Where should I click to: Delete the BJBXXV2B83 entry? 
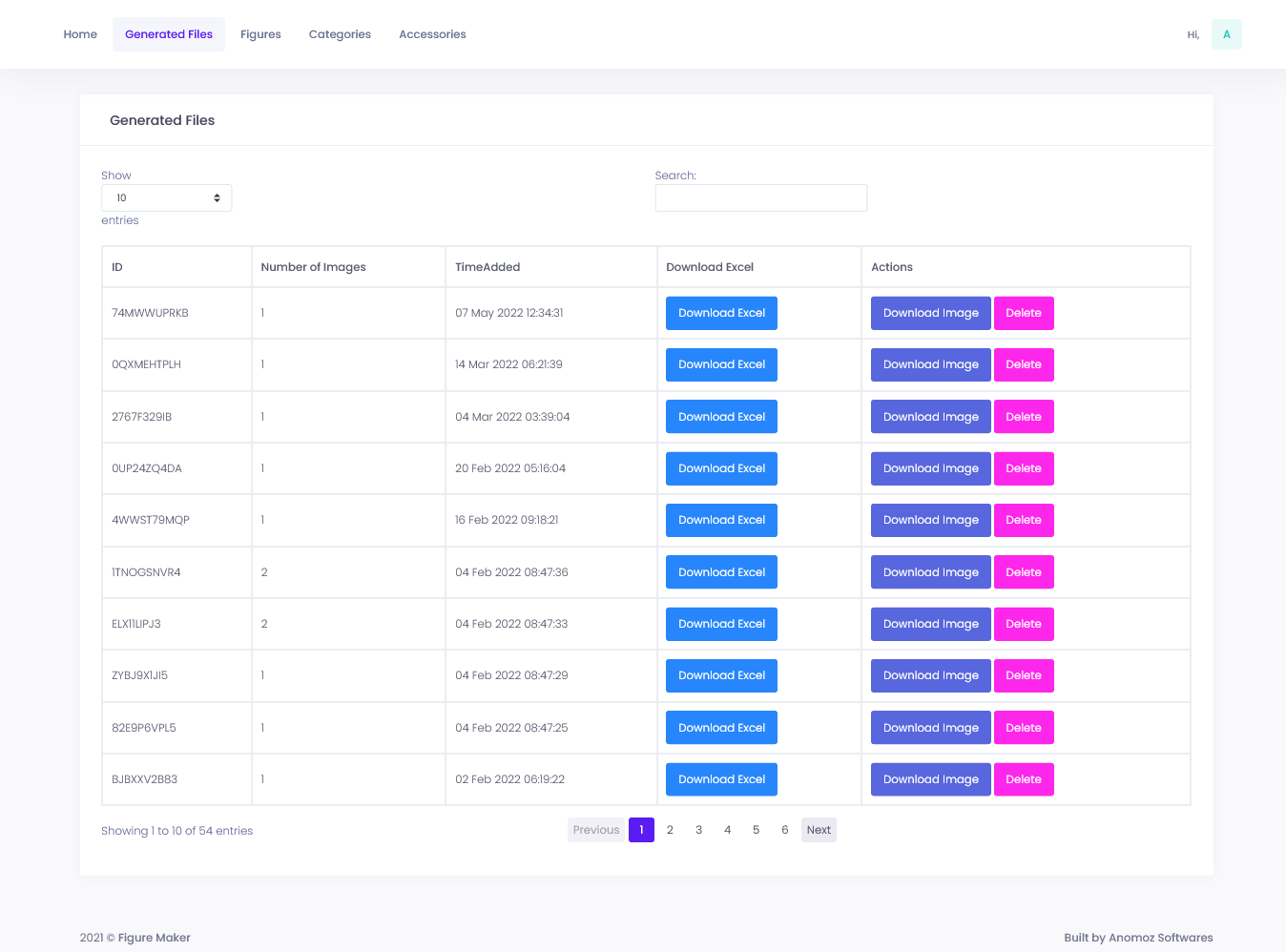pyautogui.click(x=1023, y=779)
